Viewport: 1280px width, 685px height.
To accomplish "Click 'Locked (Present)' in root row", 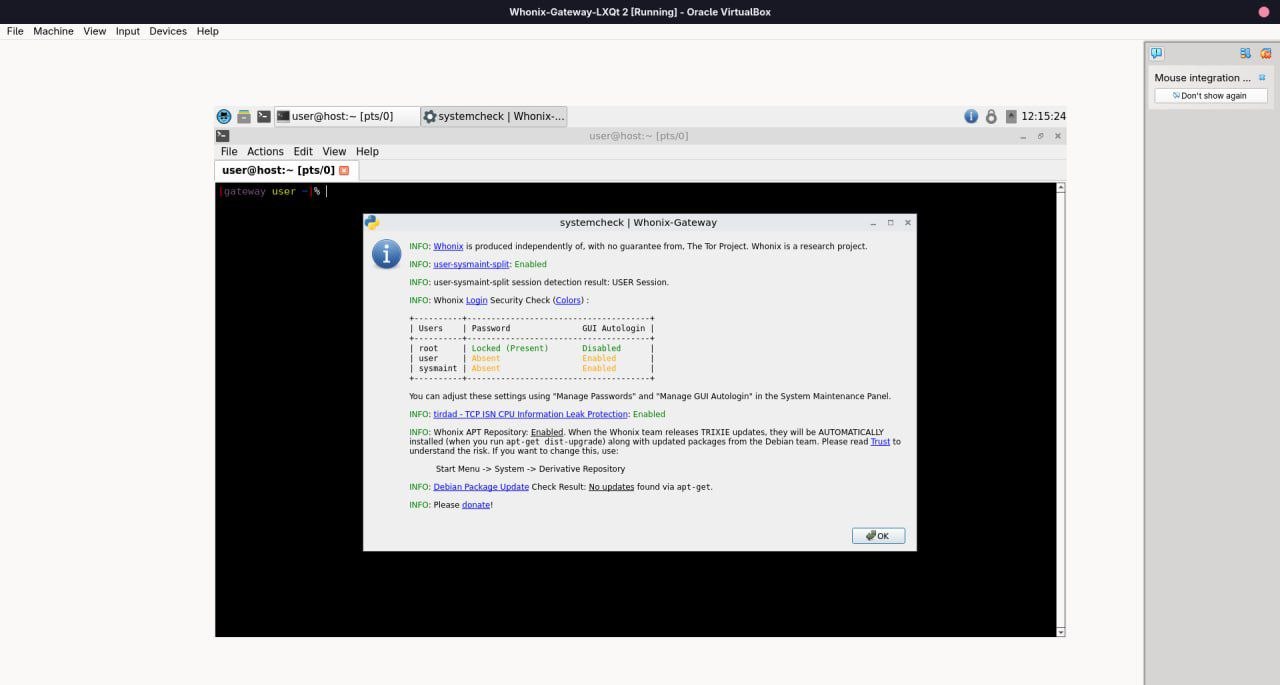I will coord(510,348).
